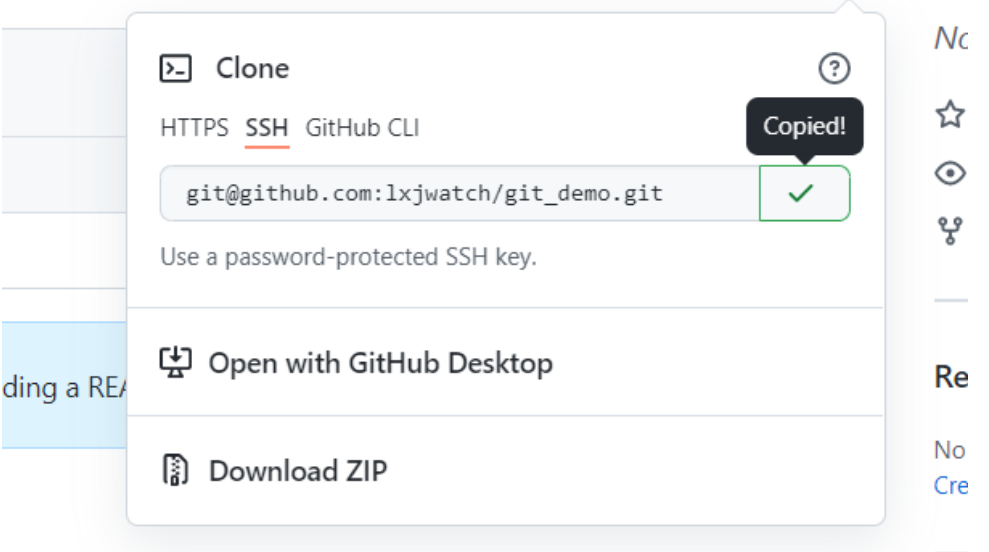Switch to the HTTPS clone tab
This screenshot has height=552, width=989.
194,128
